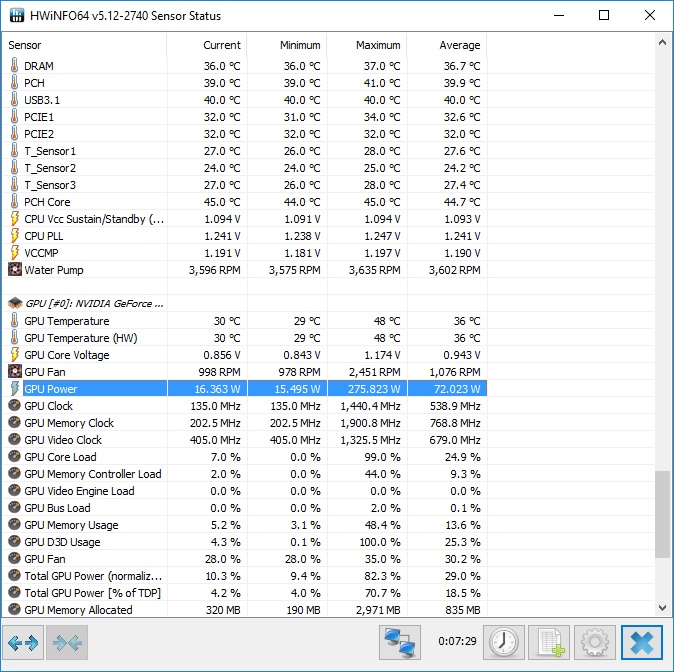This screenshot has width=674, height=672.
Task: Click the GPU Memory Allocated gauge icon
Action: [15, 609]
